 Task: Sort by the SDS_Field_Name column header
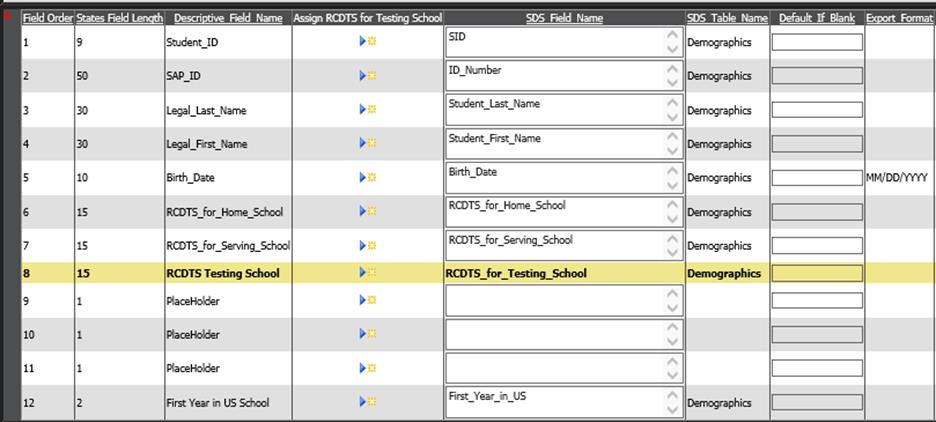(564, 18)
